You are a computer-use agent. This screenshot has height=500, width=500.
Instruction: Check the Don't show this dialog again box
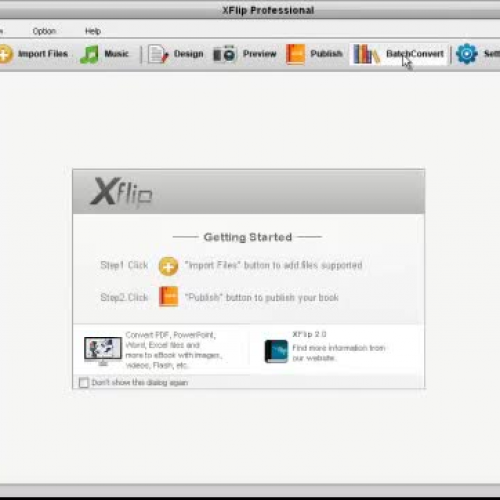click(84, 382)
